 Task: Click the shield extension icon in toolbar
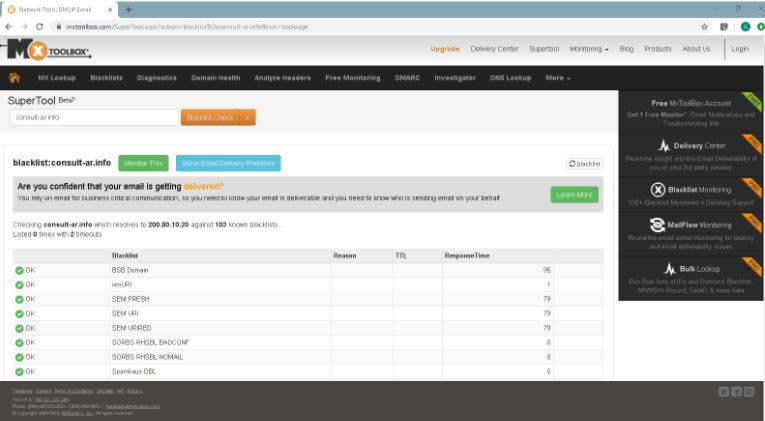pyautogui.click(x=724, y=27)
